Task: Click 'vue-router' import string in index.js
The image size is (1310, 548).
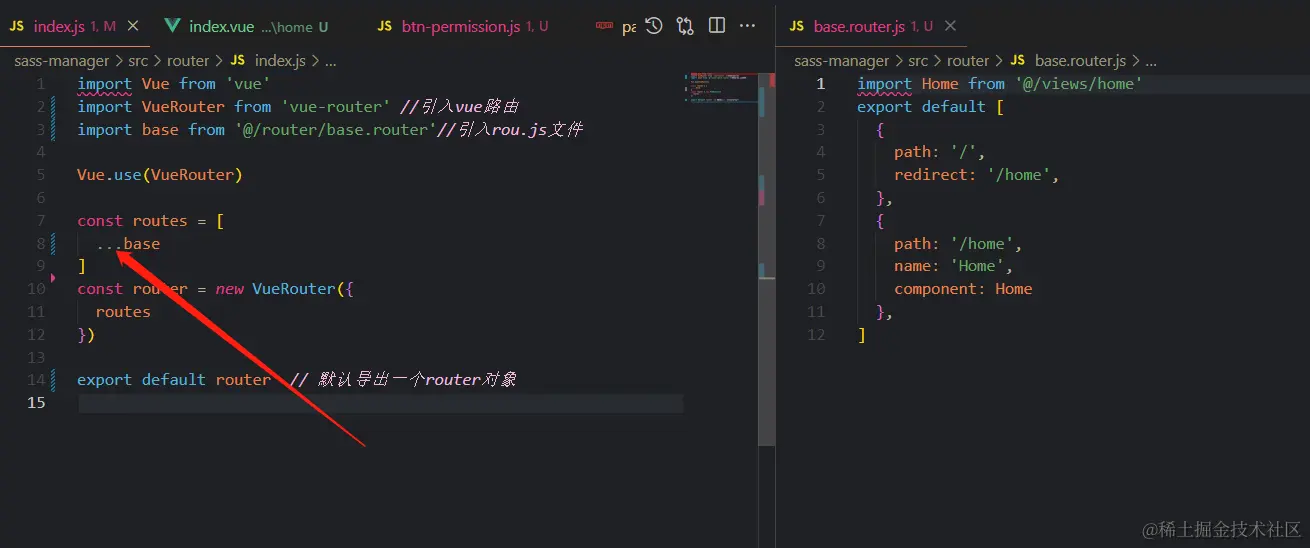Action: [336, 107]
